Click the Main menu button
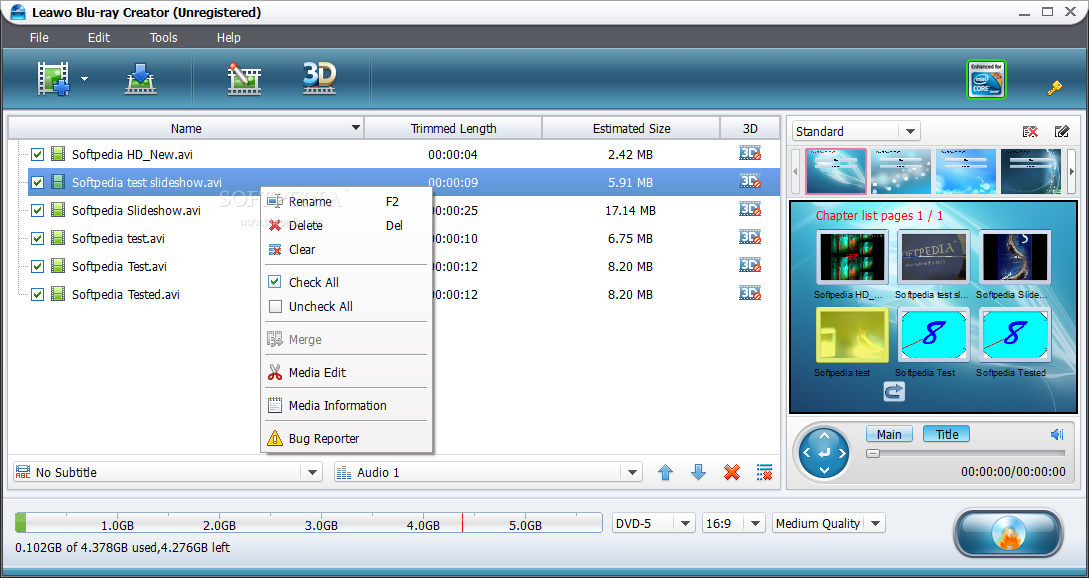The height and width of the screenshot is (578, 1089). click(x=889, y=434)
